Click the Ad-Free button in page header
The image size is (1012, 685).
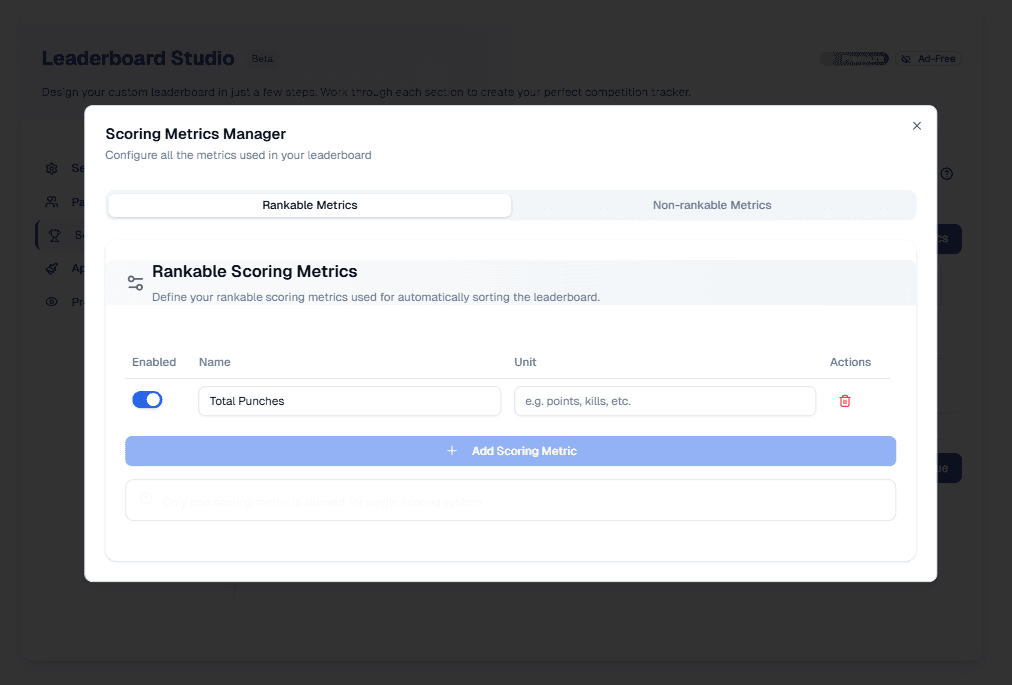pos(929,59)
